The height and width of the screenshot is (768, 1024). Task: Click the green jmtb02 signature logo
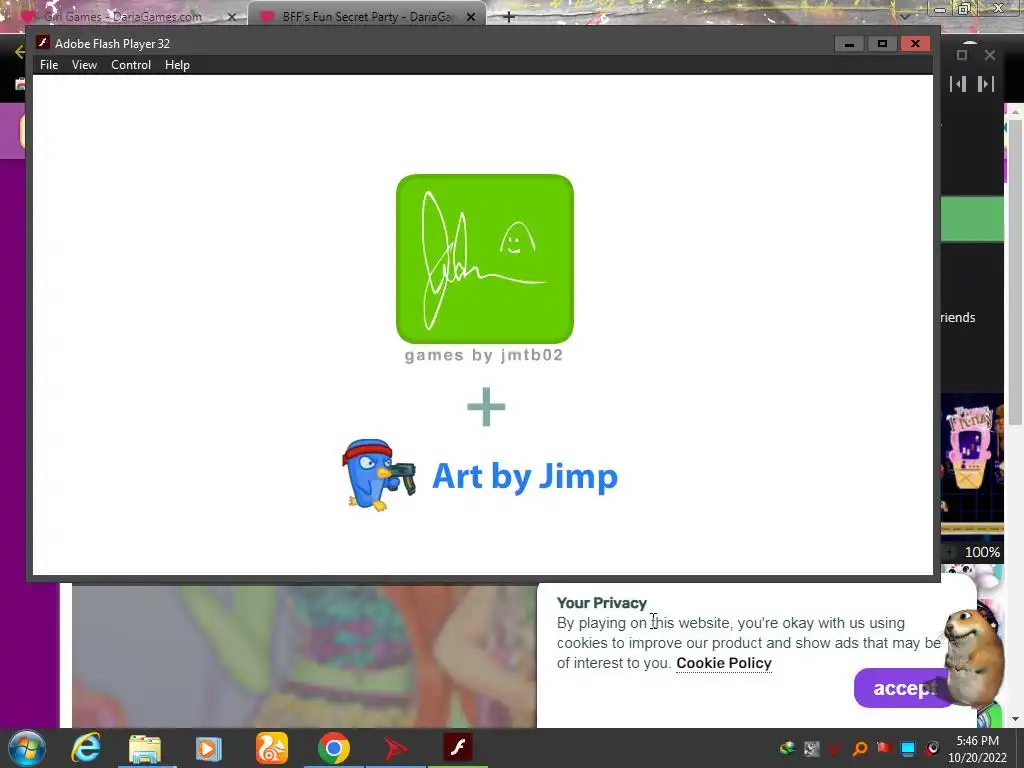485,259
